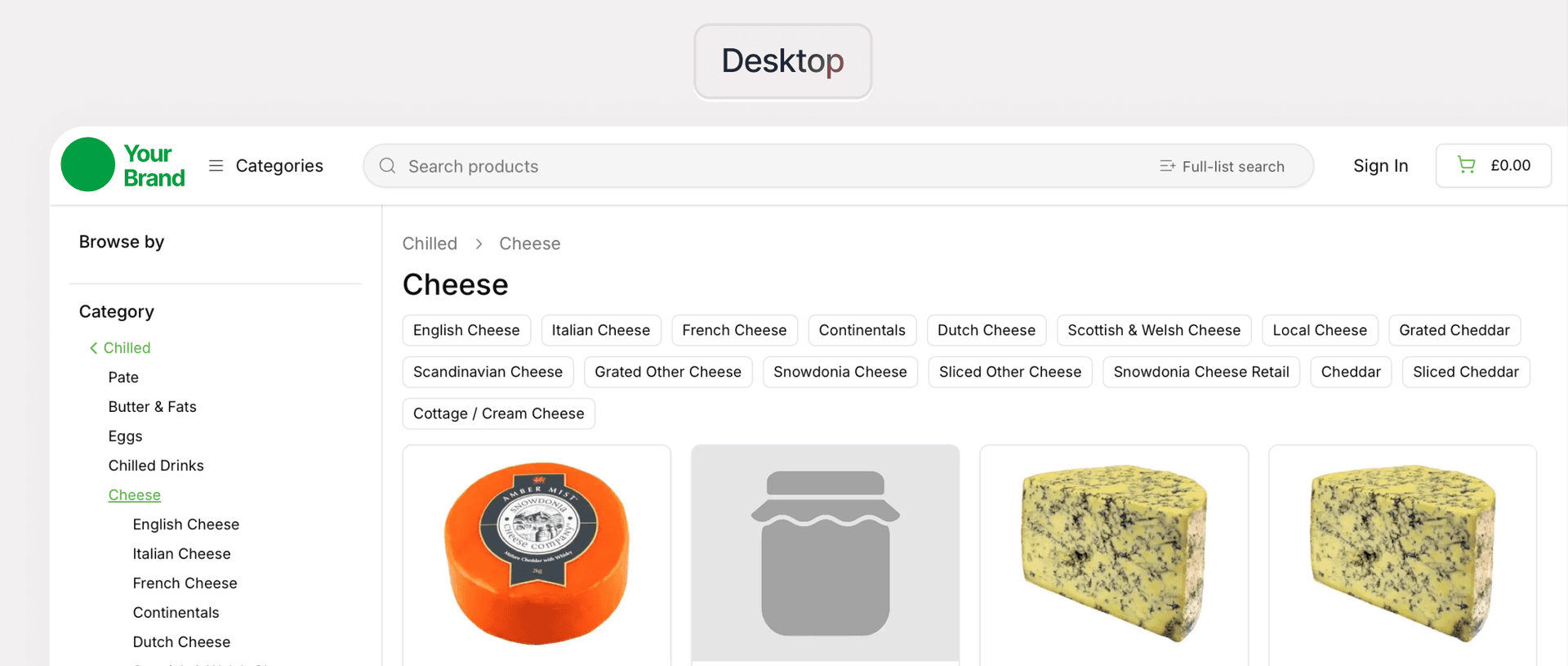Open the Amber Mist cheese product image
1568x666 pixels.
coord(537,553)
